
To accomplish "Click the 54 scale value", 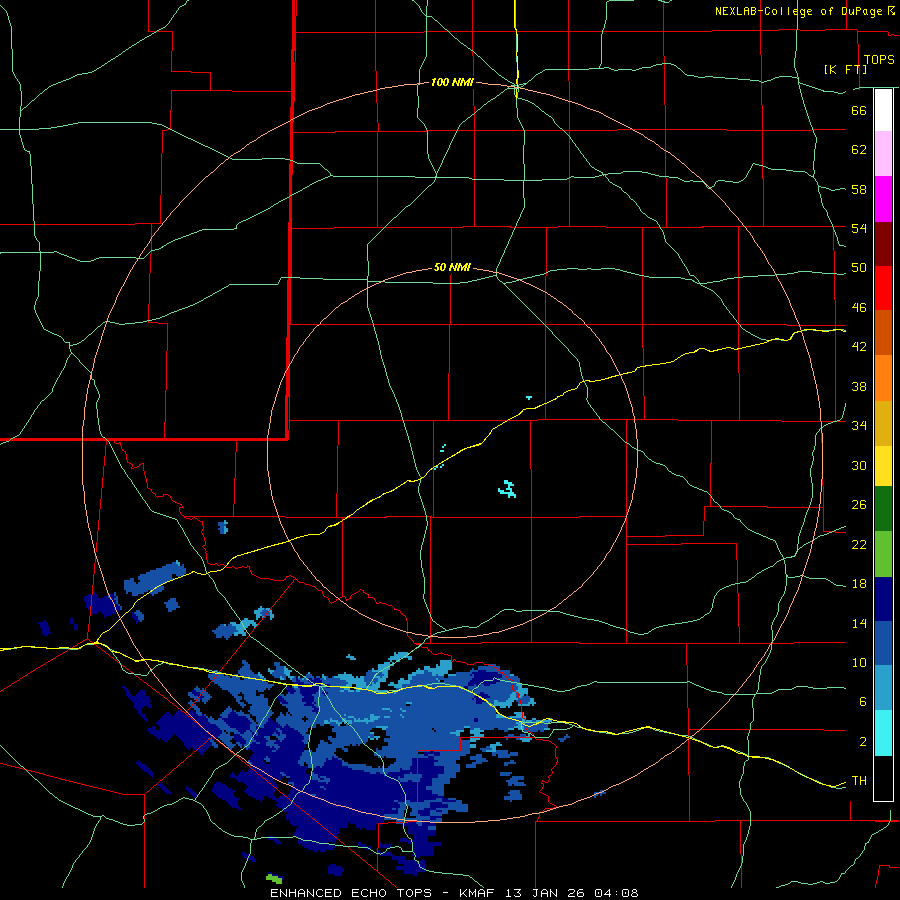I will [859, 228].
